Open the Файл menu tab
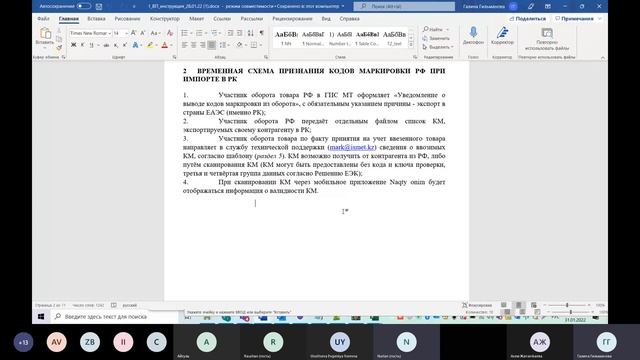The image size is (640, 360). 43,19
